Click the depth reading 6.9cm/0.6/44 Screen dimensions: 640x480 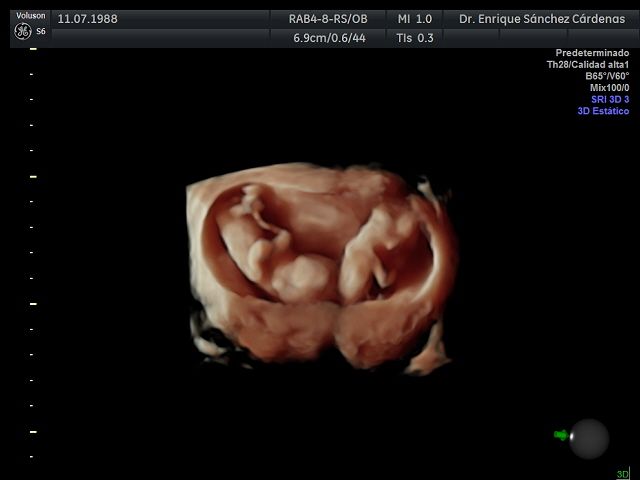click(329, 38)
